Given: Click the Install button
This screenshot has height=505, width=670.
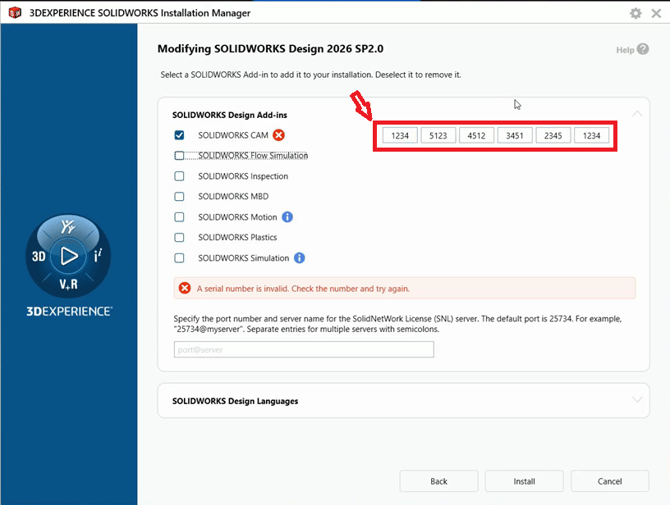Looking at the screenshot, I should click(x=524, y=481).
